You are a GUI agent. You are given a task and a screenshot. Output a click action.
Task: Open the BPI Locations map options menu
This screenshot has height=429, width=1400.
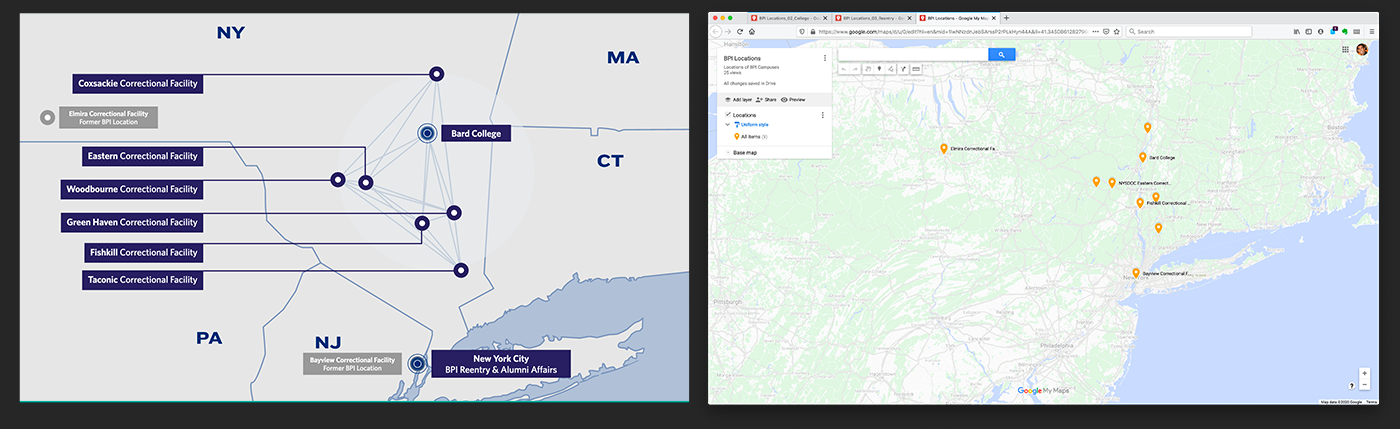point(825,58)
